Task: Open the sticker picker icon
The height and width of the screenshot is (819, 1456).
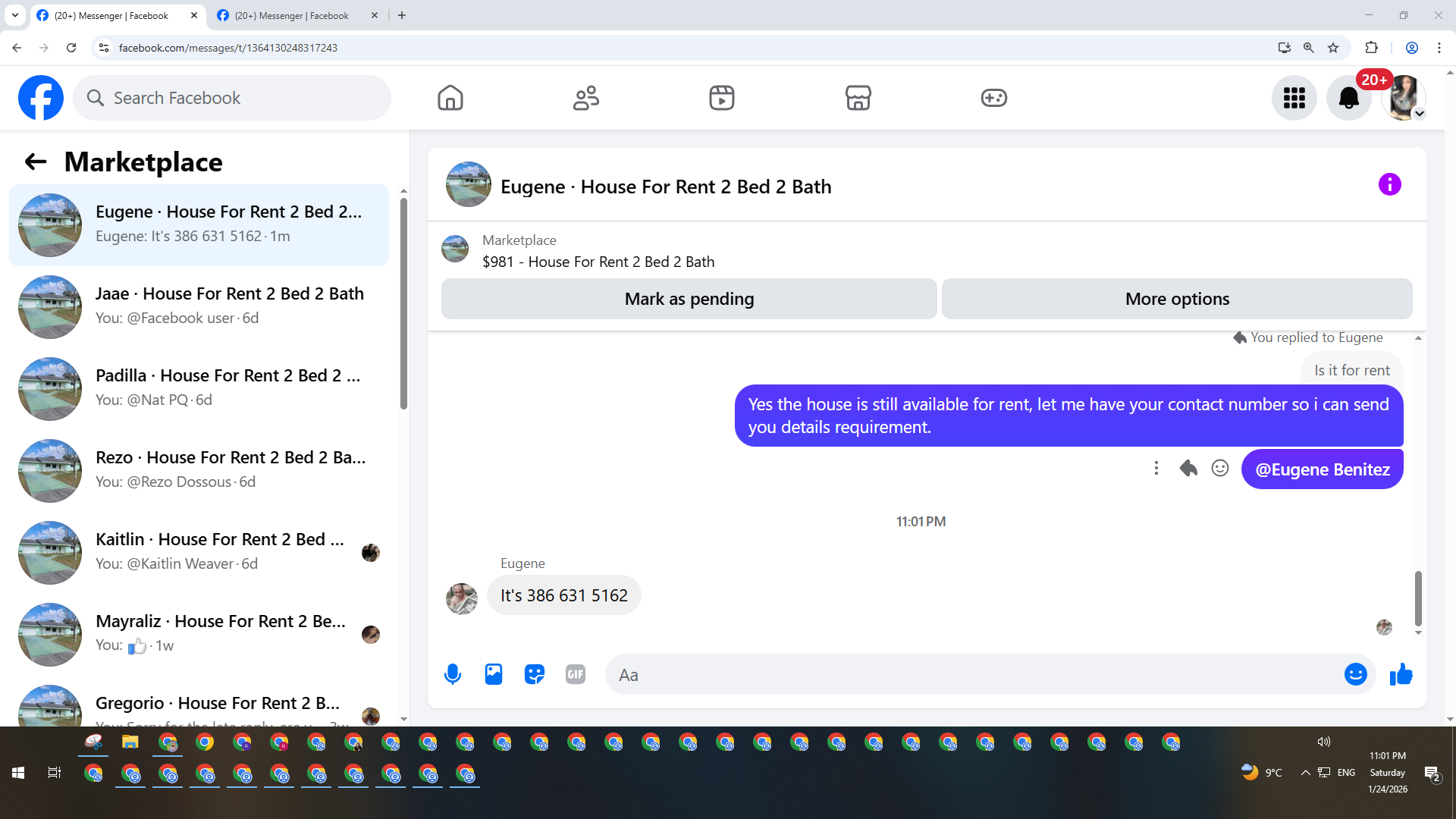Action: [535, 674]
